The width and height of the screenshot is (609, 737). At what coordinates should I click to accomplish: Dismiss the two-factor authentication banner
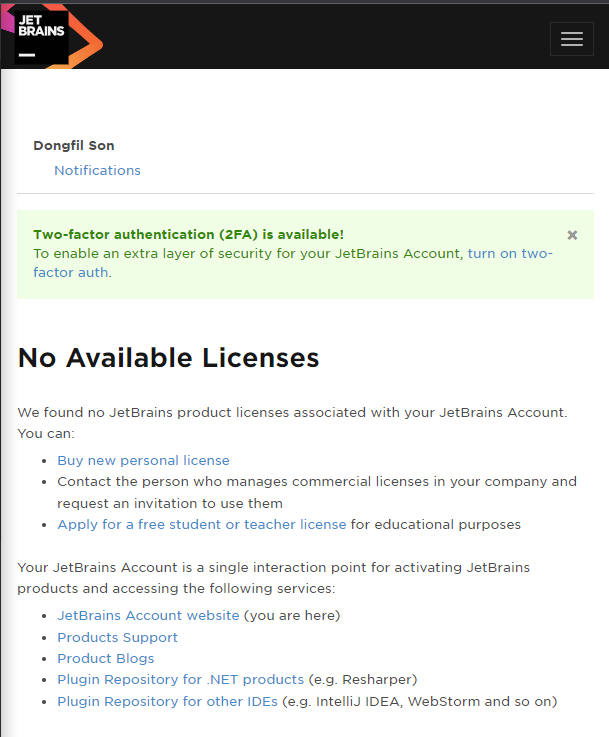(x=572, y=235)
